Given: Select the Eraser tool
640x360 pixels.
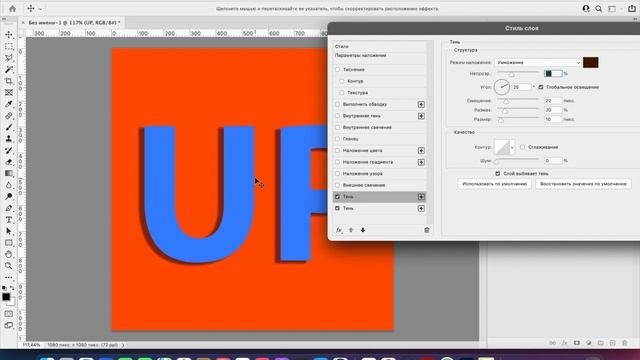Looking at the screenshot, I should (x=9, y=162).
